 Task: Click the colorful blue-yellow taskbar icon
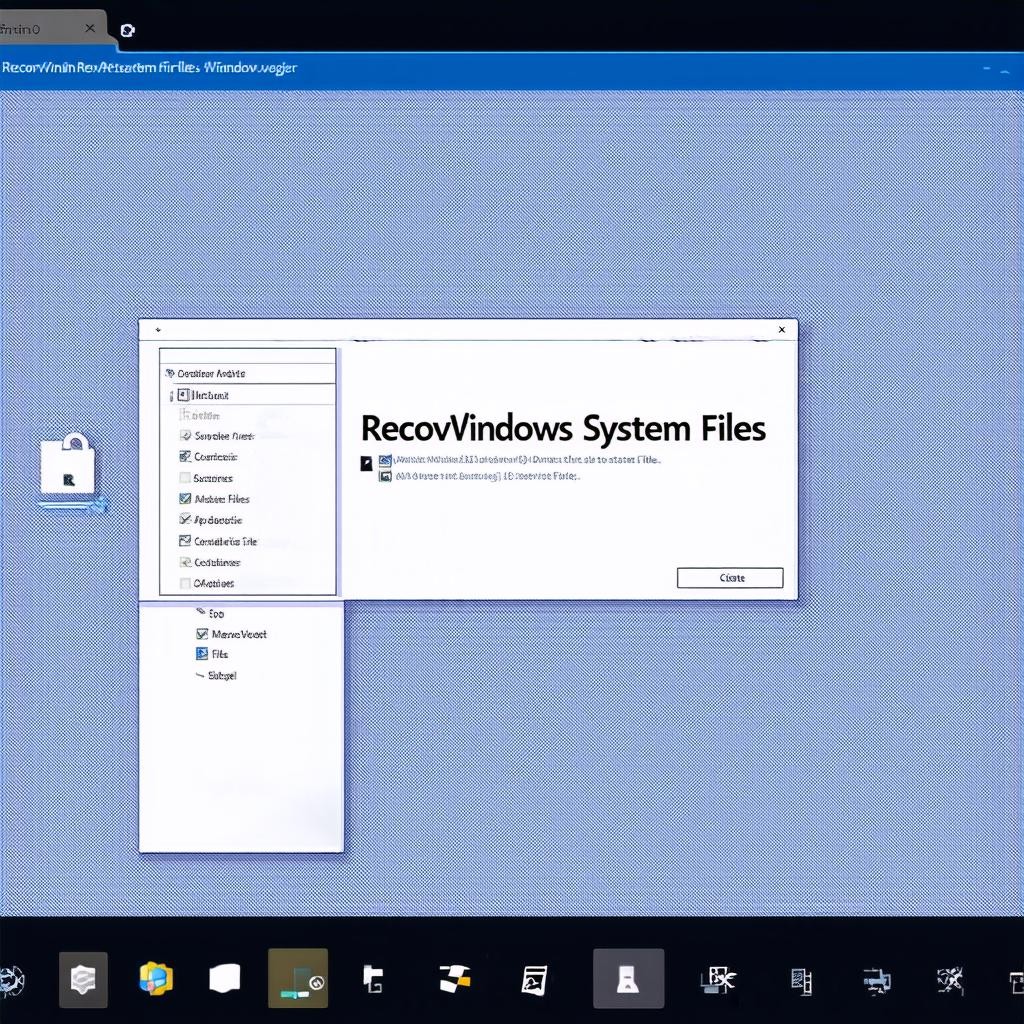(x=155, y=978)
